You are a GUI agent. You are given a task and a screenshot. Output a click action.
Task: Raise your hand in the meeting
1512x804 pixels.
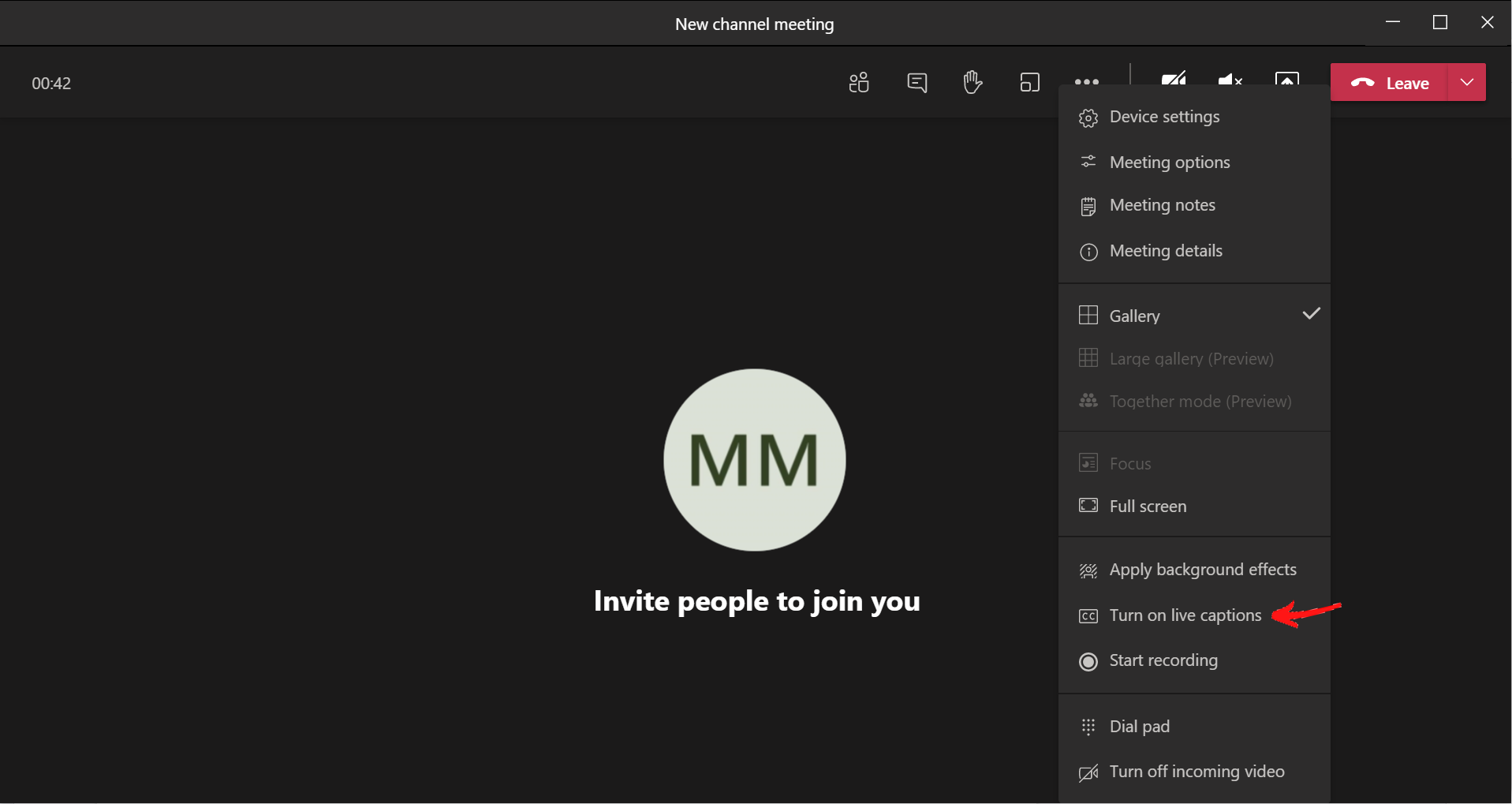[x=973, y=83]
